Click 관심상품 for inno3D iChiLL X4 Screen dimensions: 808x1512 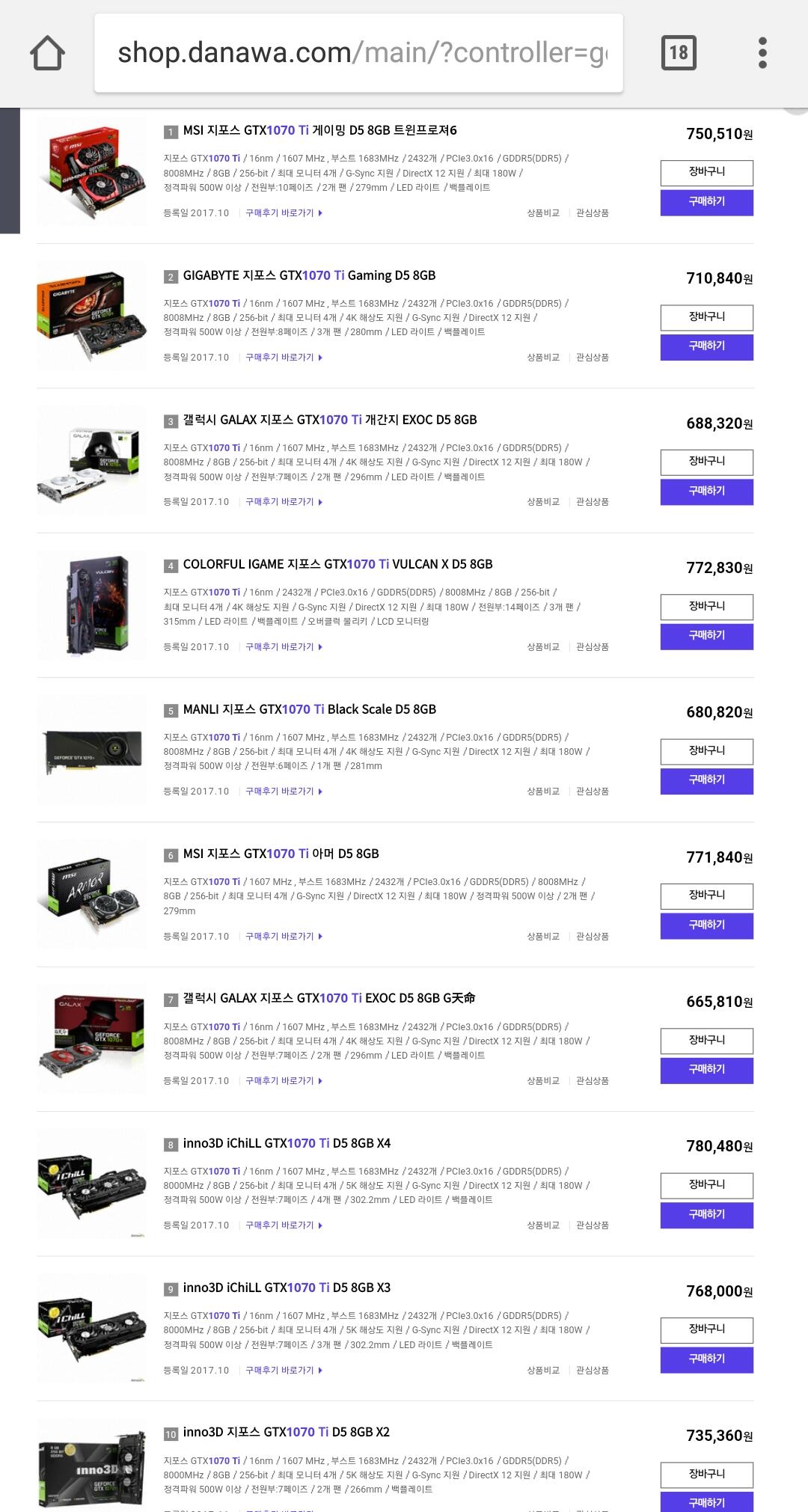coord(592,1225)
